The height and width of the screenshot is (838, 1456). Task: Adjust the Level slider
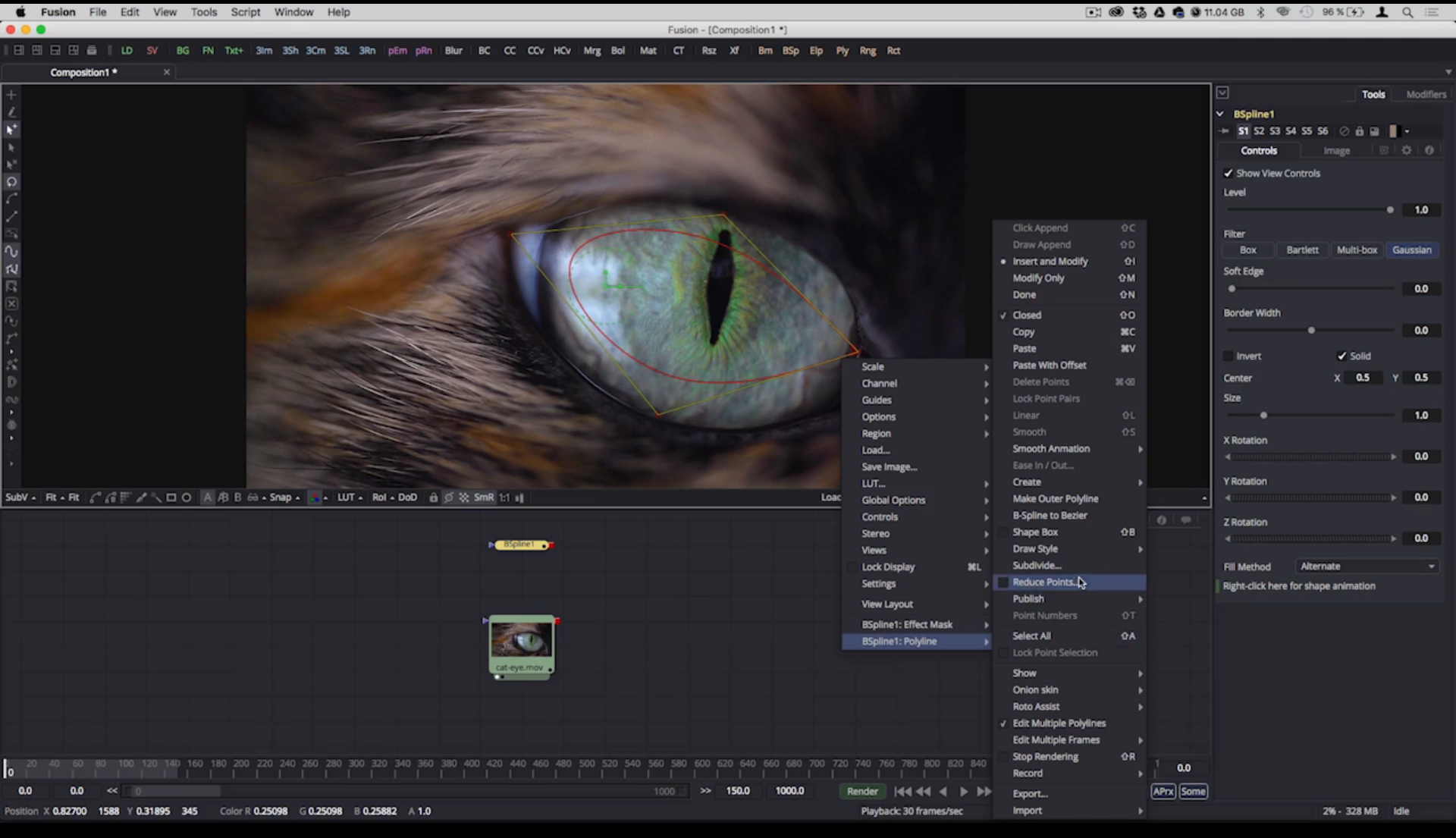(x=1390, y=210)
